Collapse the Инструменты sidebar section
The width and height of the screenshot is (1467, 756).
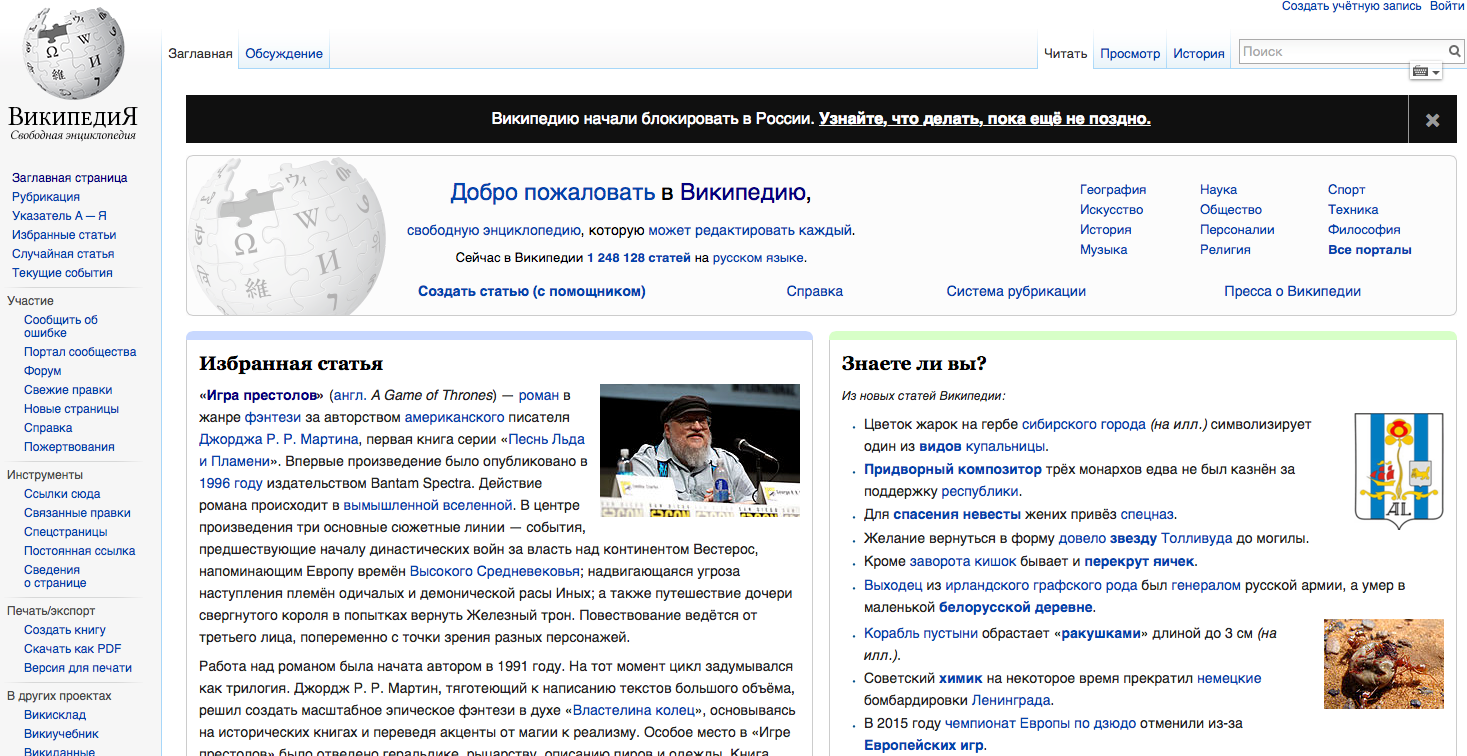[45, 475]
